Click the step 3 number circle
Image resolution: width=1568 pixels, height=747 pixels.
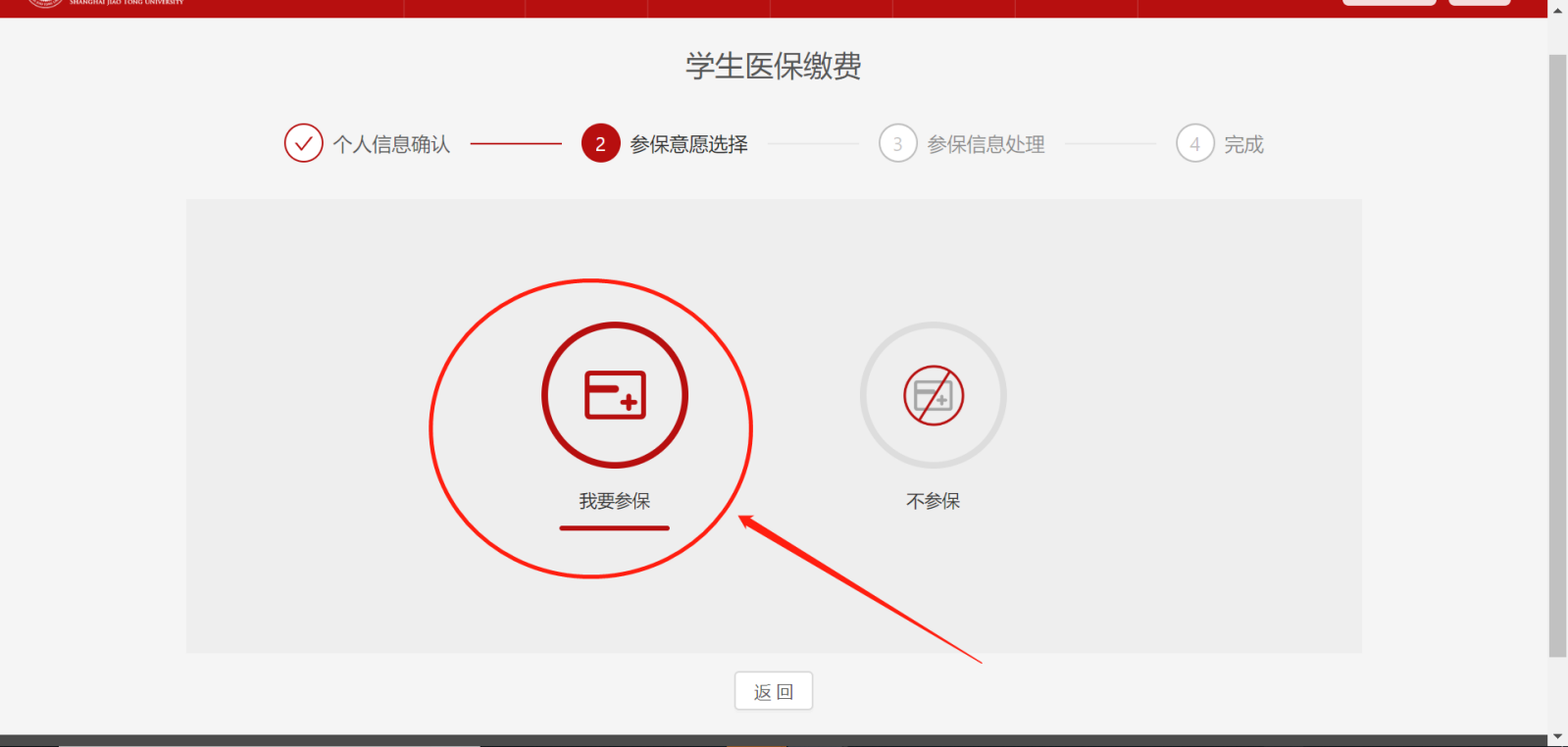[897, 143]
